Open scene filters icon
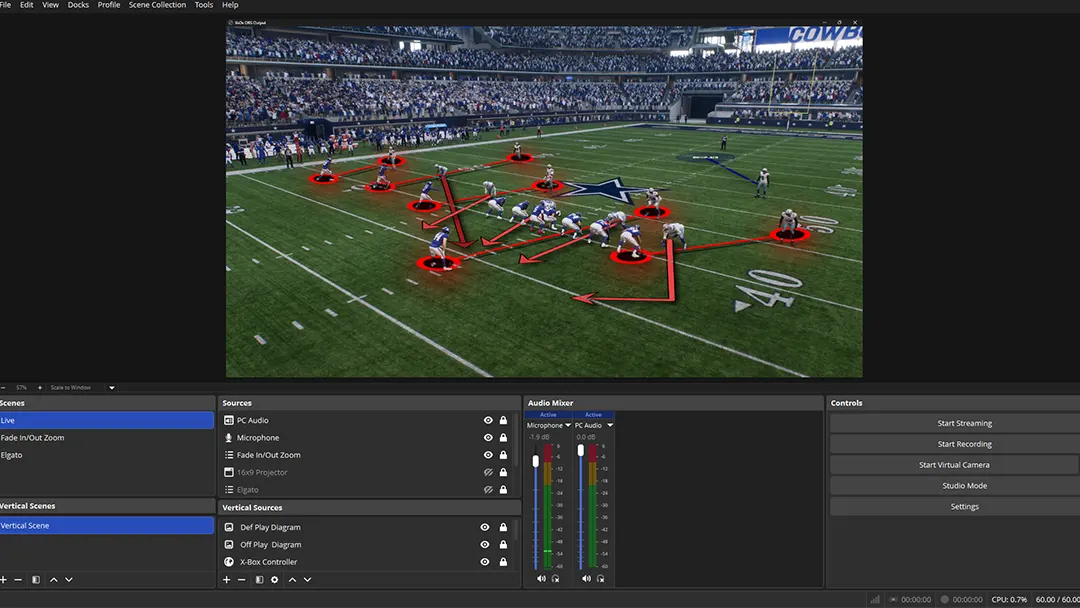The height and width of the screenshot is (608, 1080). (36, 580)
